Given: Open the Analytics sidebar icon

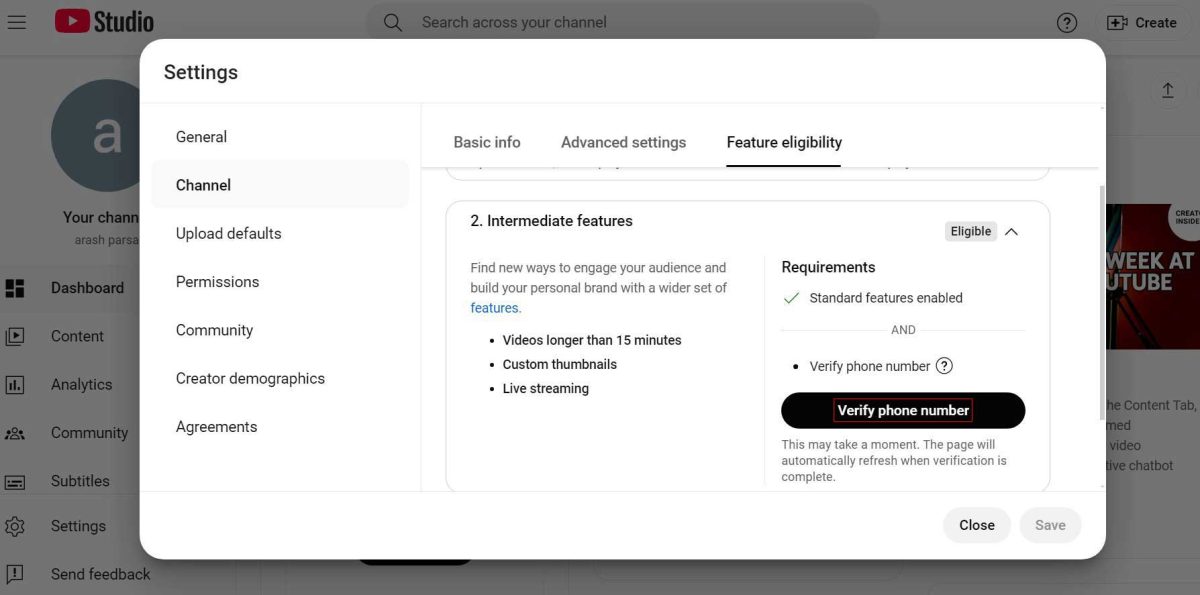Looking at the screenshot, I should point(15,384).
